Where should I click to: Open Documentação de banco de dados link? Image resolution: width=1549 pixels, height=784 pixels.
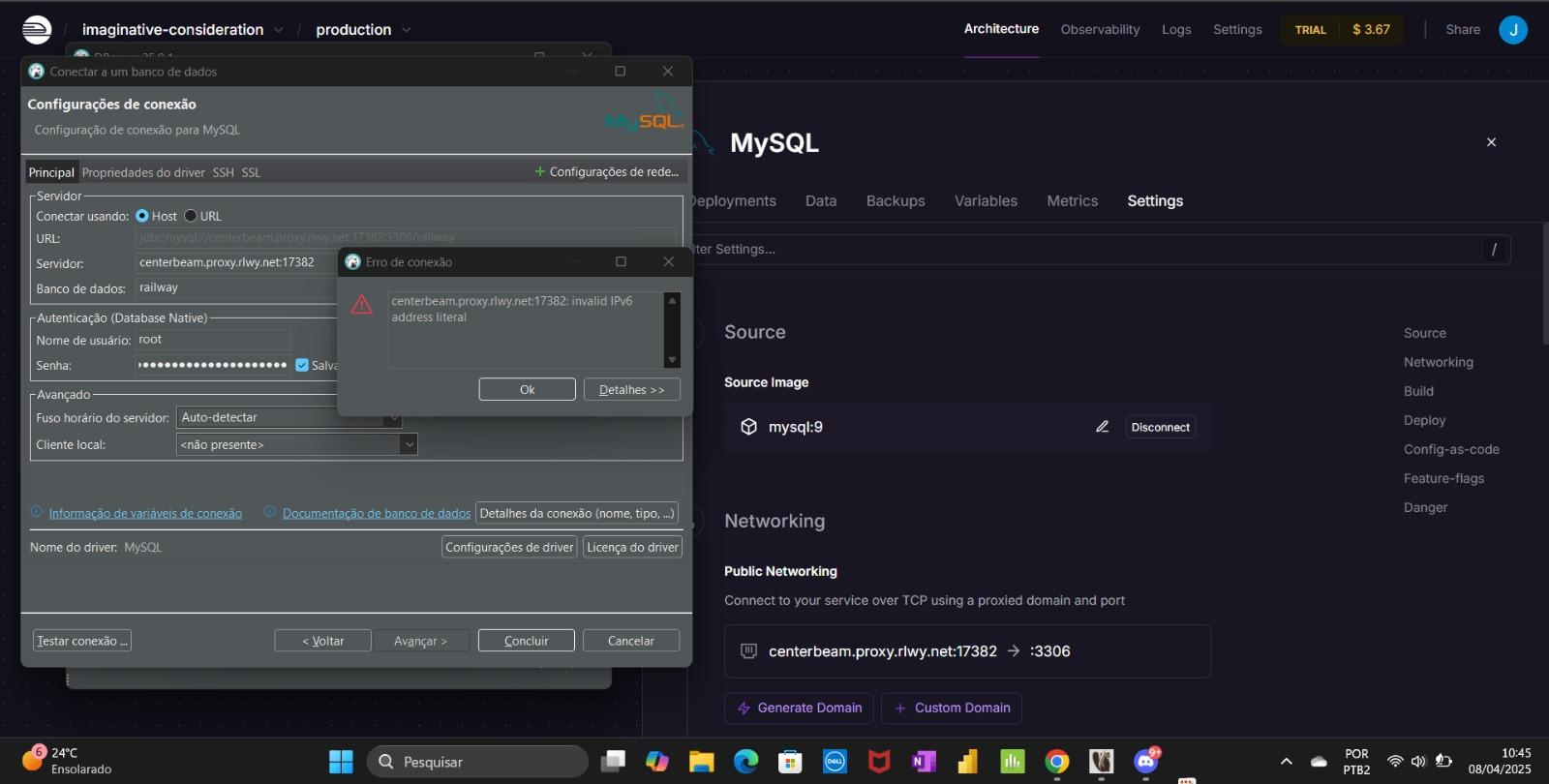[x=377, y=513]
